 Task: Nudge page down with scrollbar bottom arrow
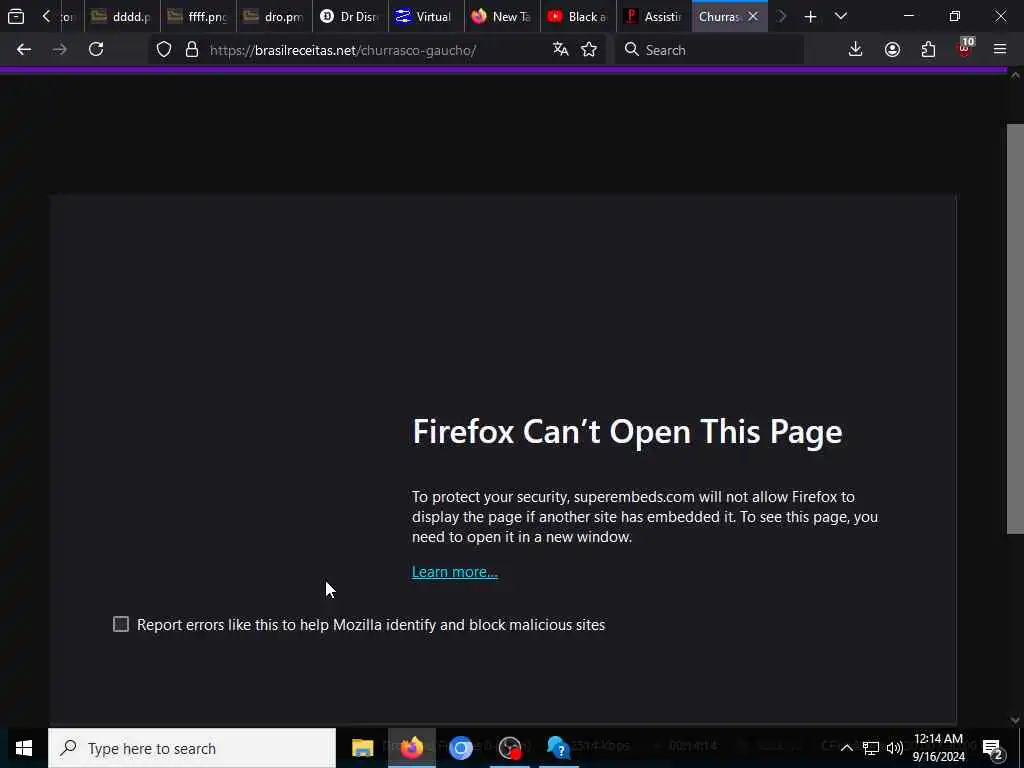pyautogui.click(x=1015, y=720)
